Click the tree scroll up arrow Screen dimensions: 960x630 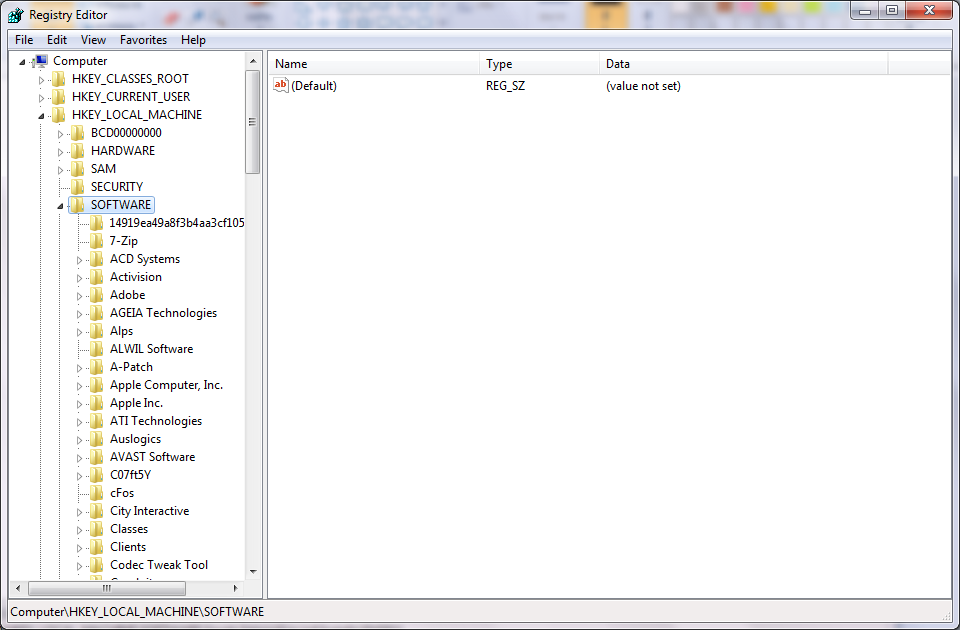pyautogui.click(x=253, y=61)
